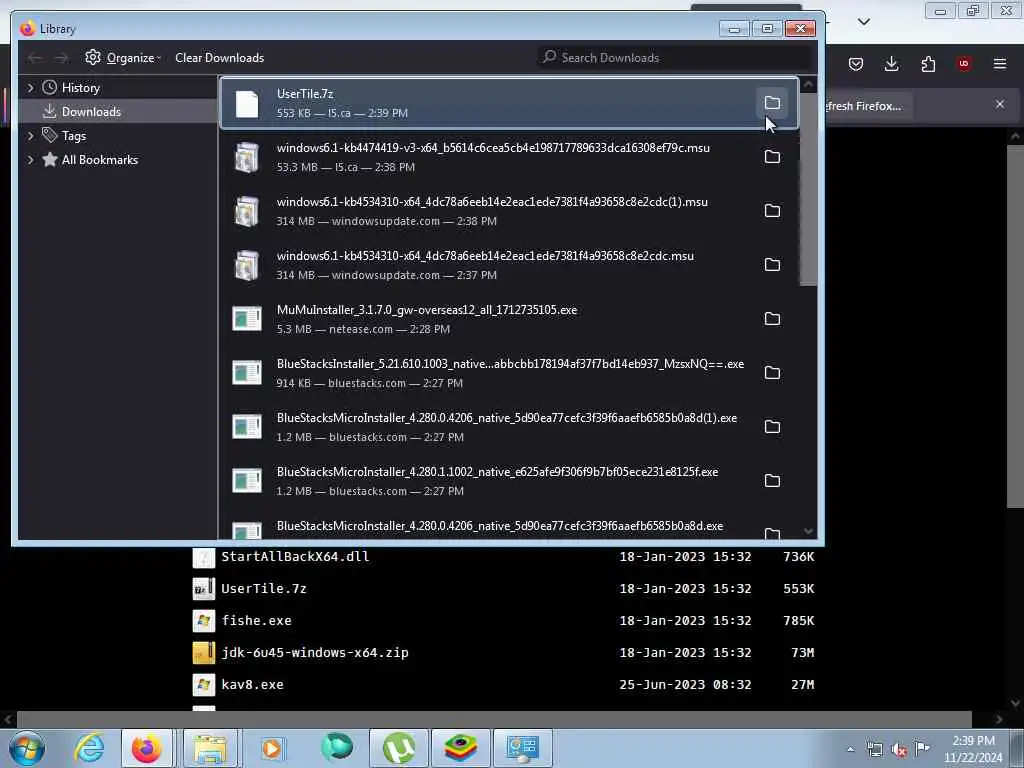Image resolution: width=1024 pixels, height=768 pixels.
Task: Select the BlueStacksInstaller_5.21.610.1003 download row
Action: click(509, 373)
